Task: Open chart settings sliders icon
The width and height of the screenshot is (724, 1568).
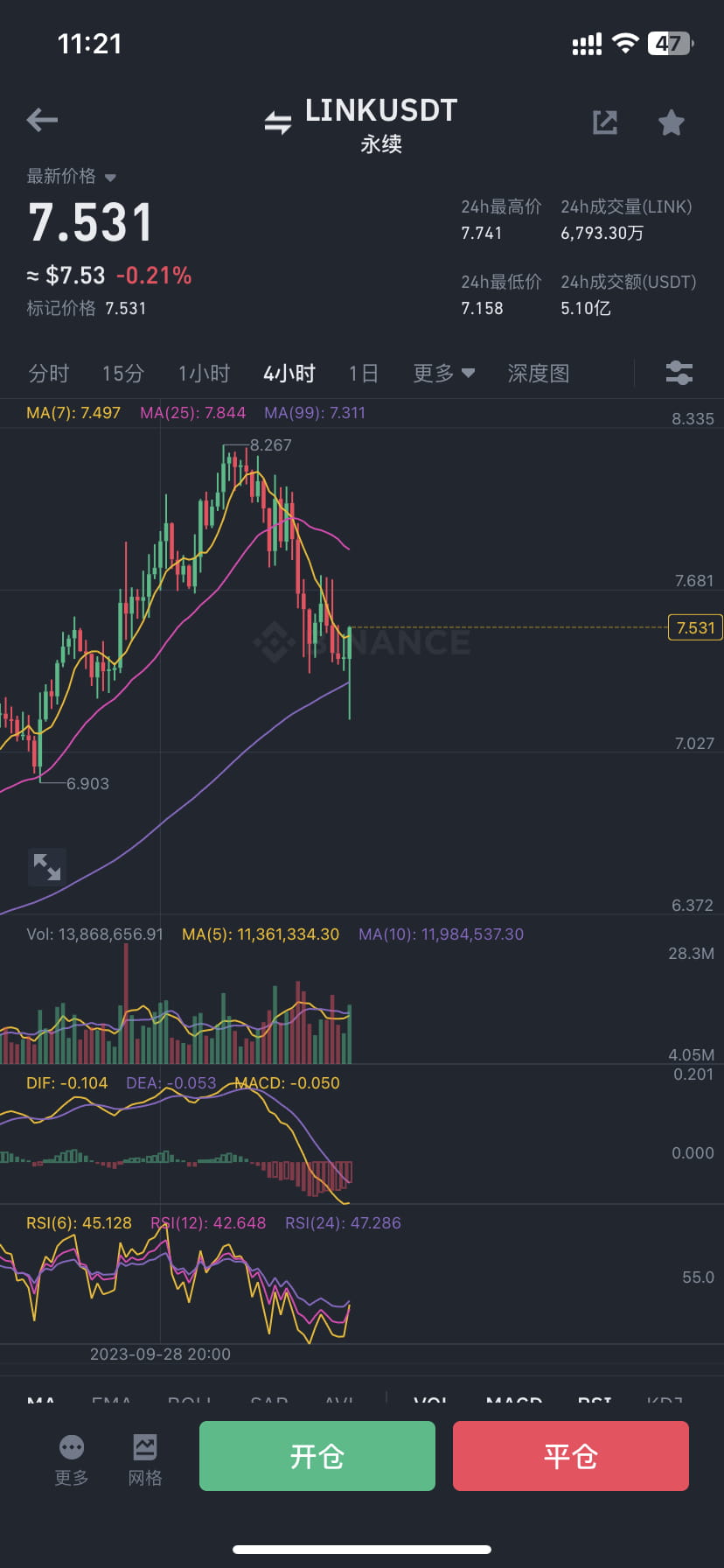Action: click(679, 373)
